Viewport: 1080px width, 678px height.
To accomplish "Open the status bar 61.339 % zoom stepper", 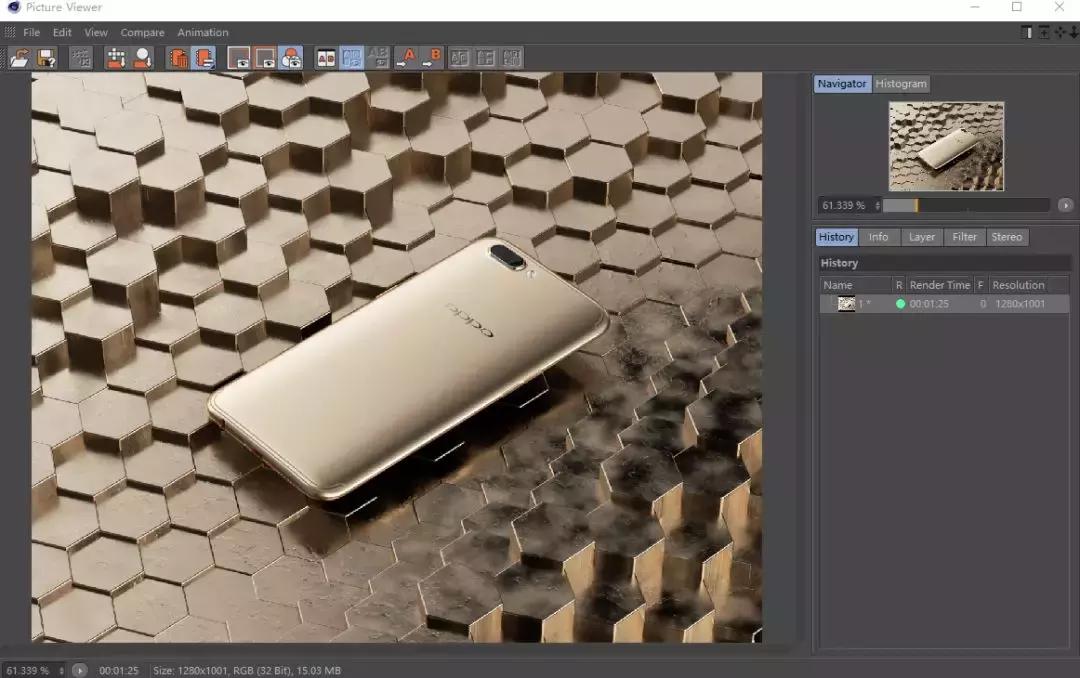I will coord(61,670).
